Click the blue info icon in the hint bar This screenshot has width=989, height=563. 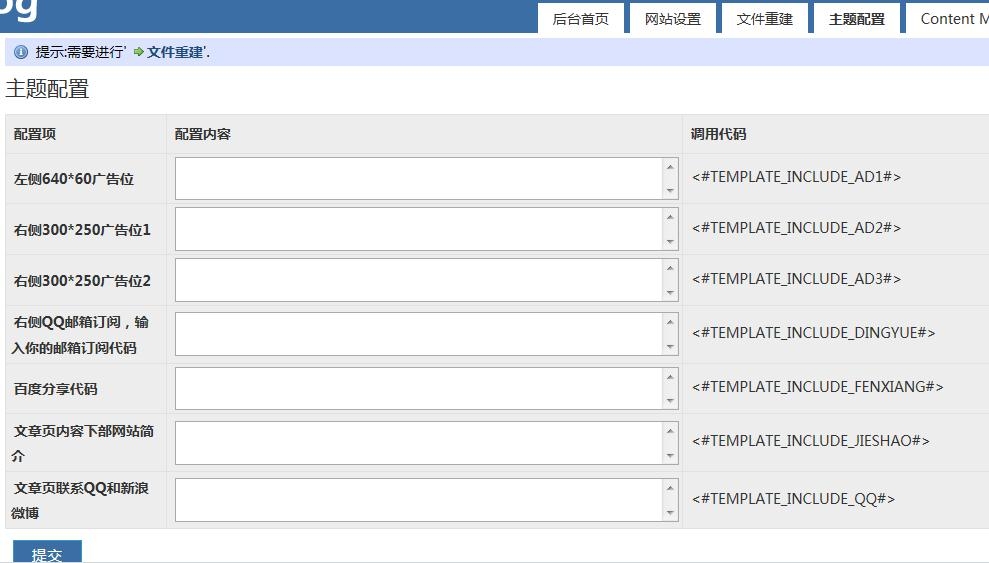coord(21,52)
